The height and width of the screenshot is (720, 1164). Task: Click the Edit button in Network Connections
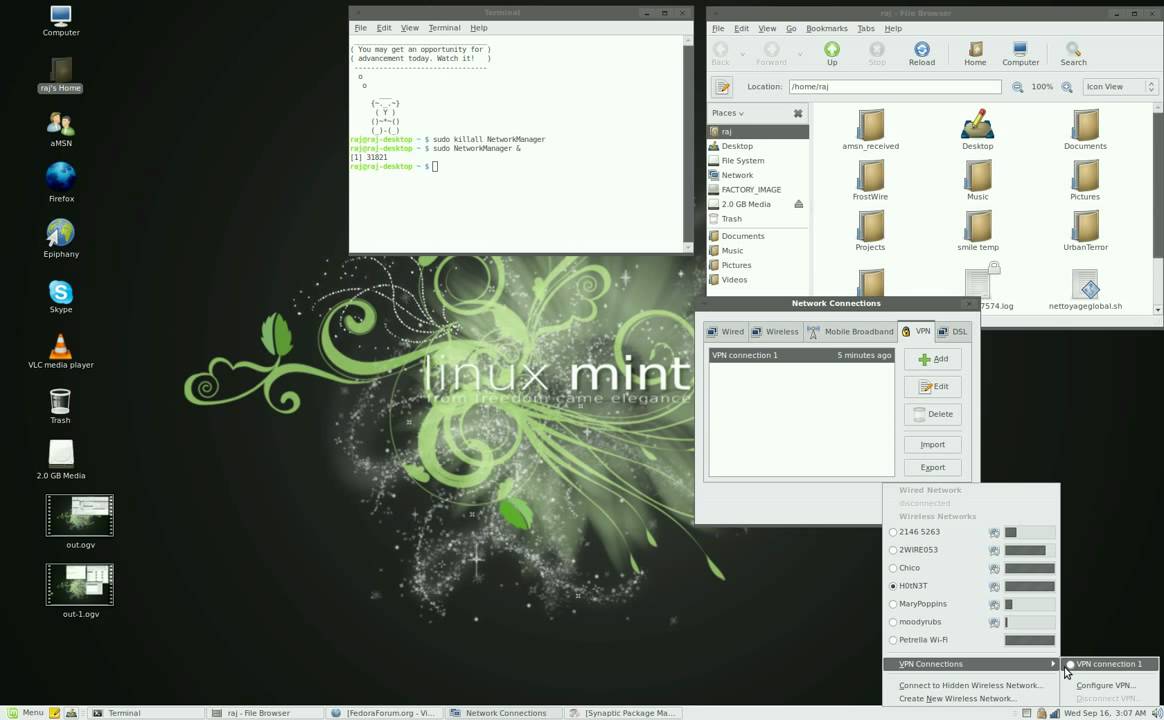(x=933, y=387)
